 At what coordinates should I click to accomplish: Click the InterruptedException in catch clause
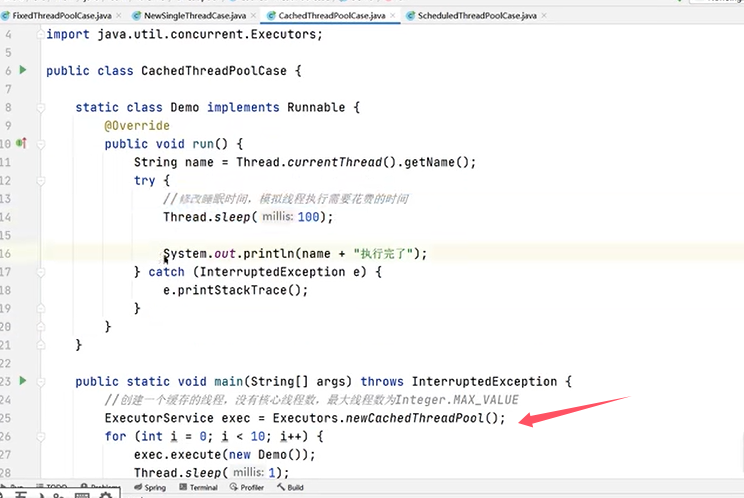[272, 272]
